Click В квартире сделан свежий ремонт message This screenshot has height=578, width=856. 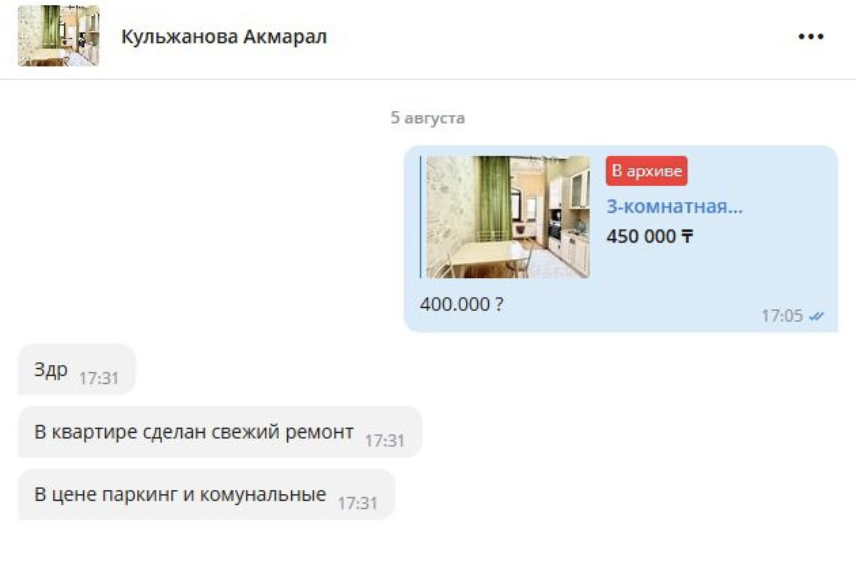tap(220, 432)
